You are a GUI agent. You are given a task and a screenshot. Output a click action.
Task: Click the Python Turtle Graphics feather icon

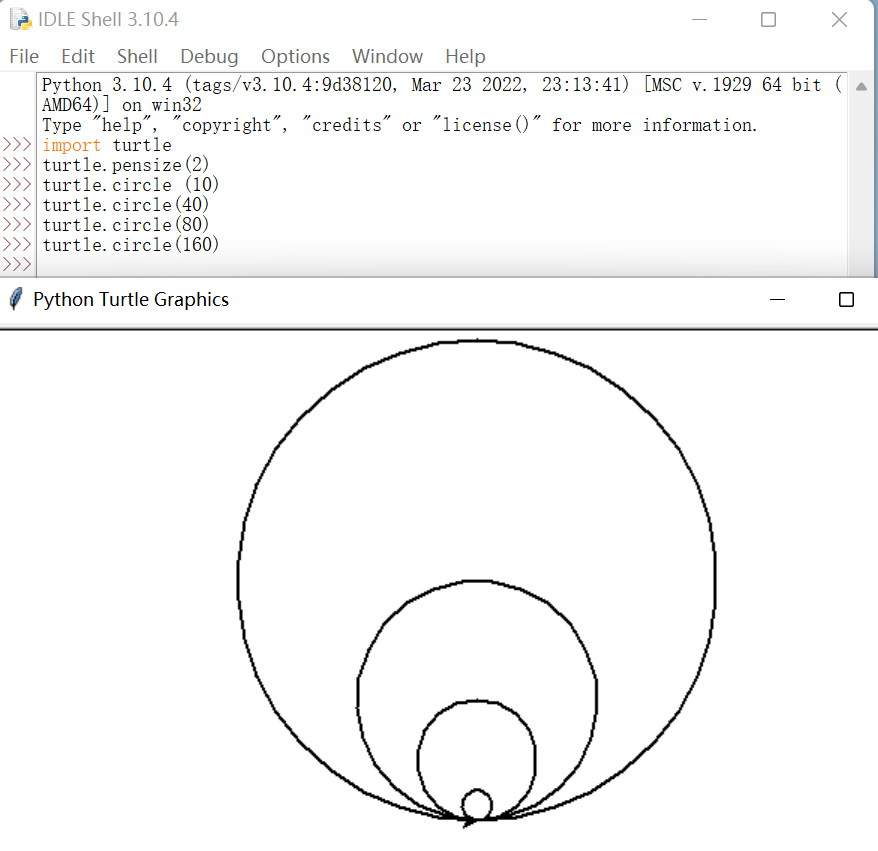click(x=14, y=299)
